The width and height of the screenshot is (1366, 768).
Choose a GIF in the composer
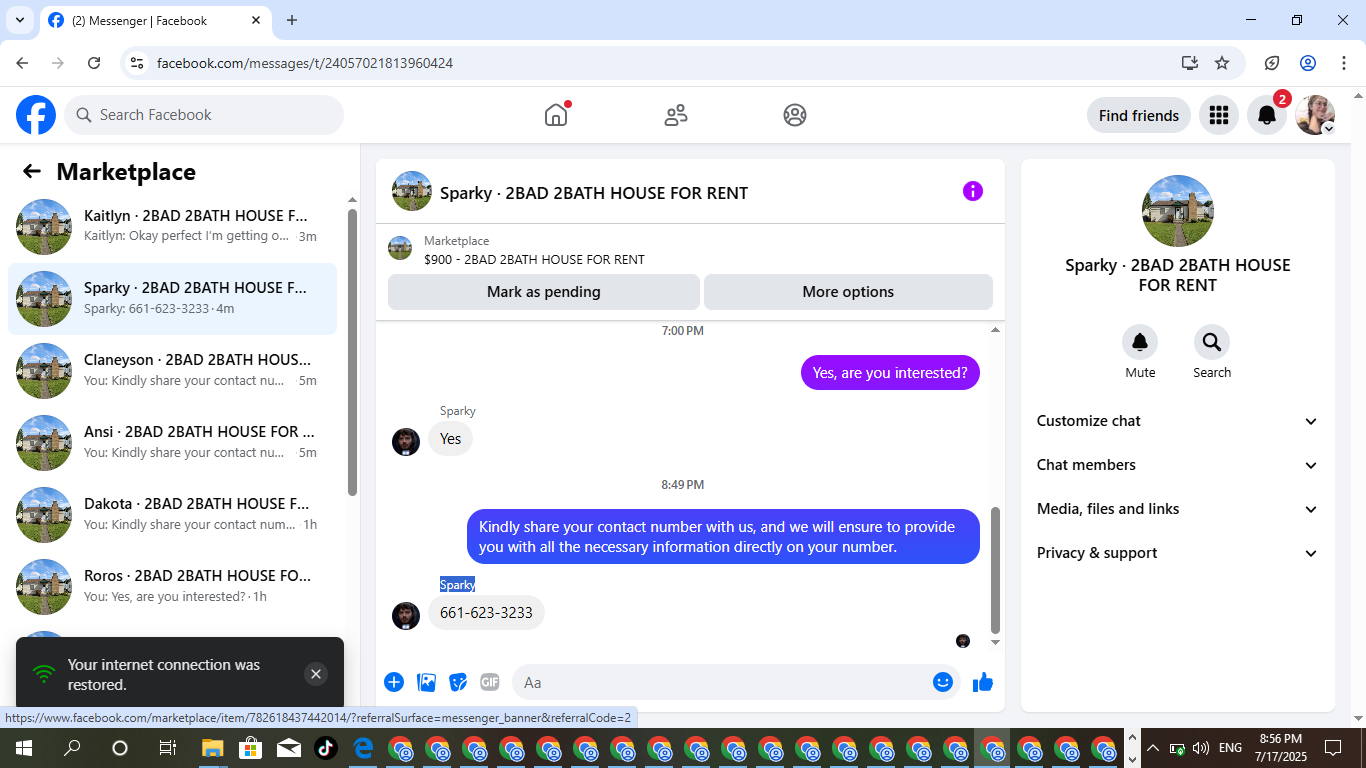(489, 682)
